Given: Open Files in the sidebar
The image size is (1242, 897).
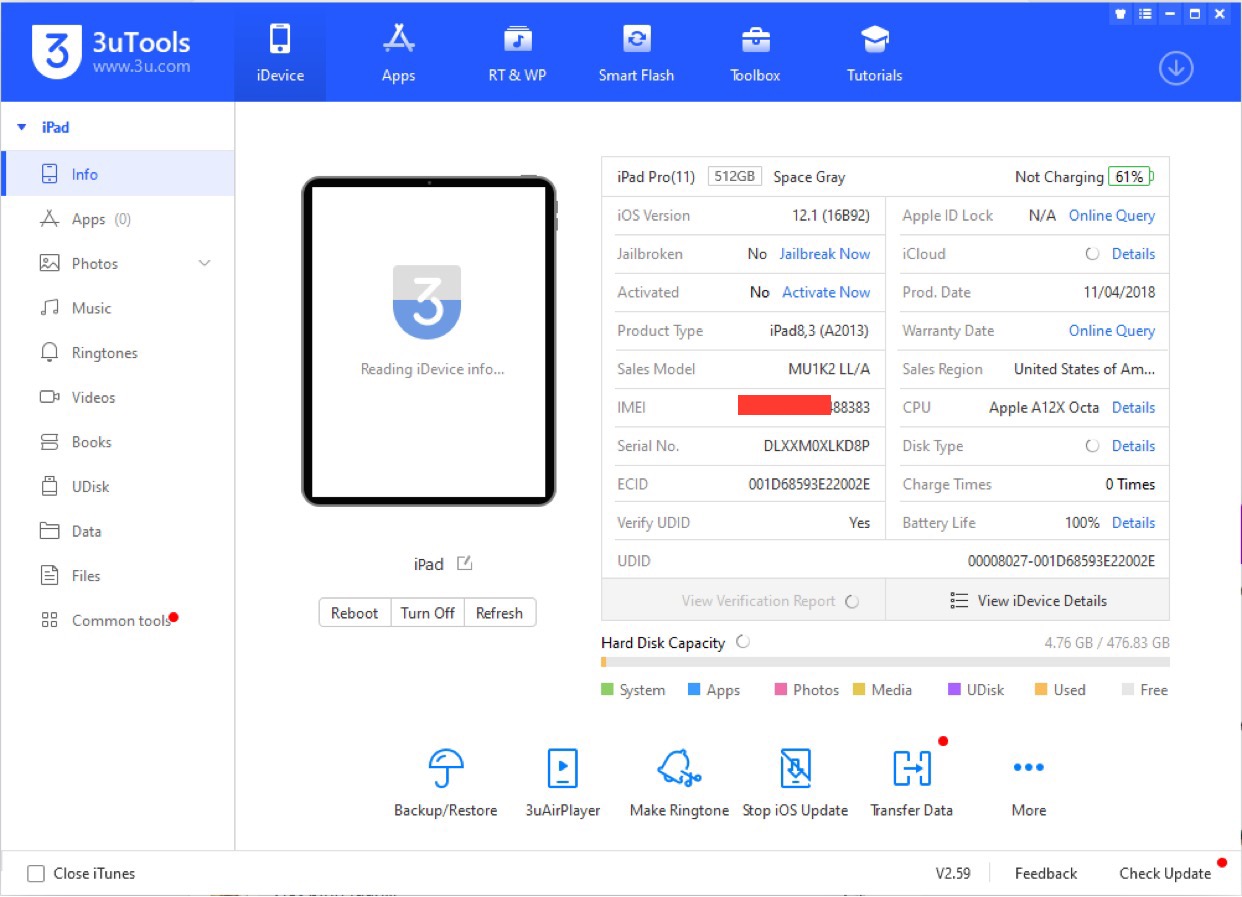Looking at the screenshot, I should point(118,575).
